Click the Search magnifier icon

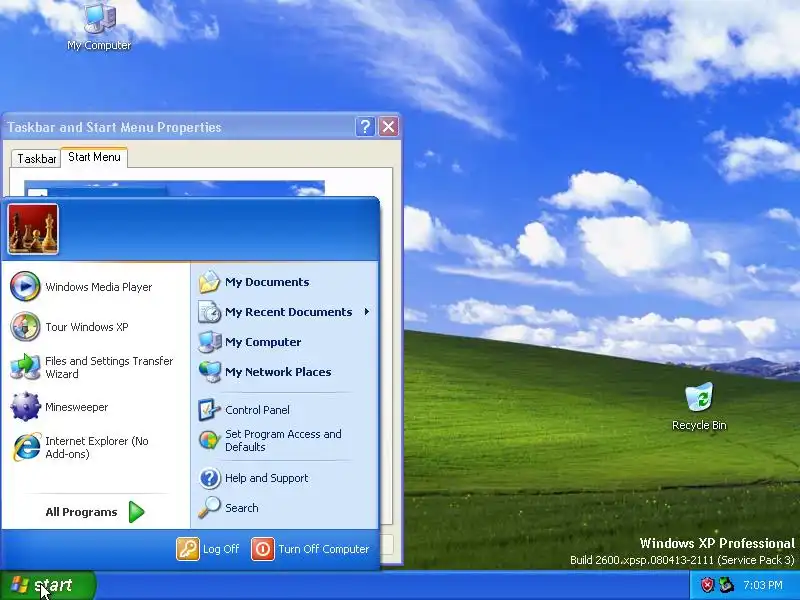[209, 508]
